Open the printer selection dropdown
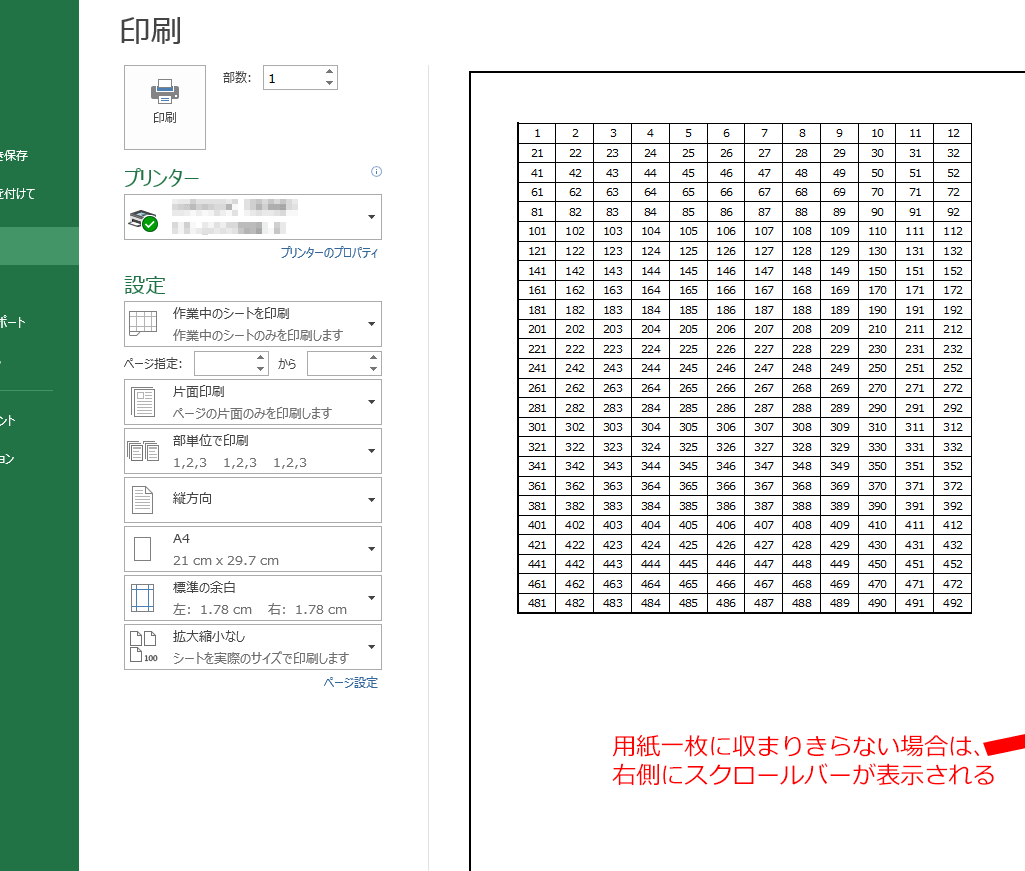Screen dimensions: 1025x871 pyautogui.click(x=253, y=217)
